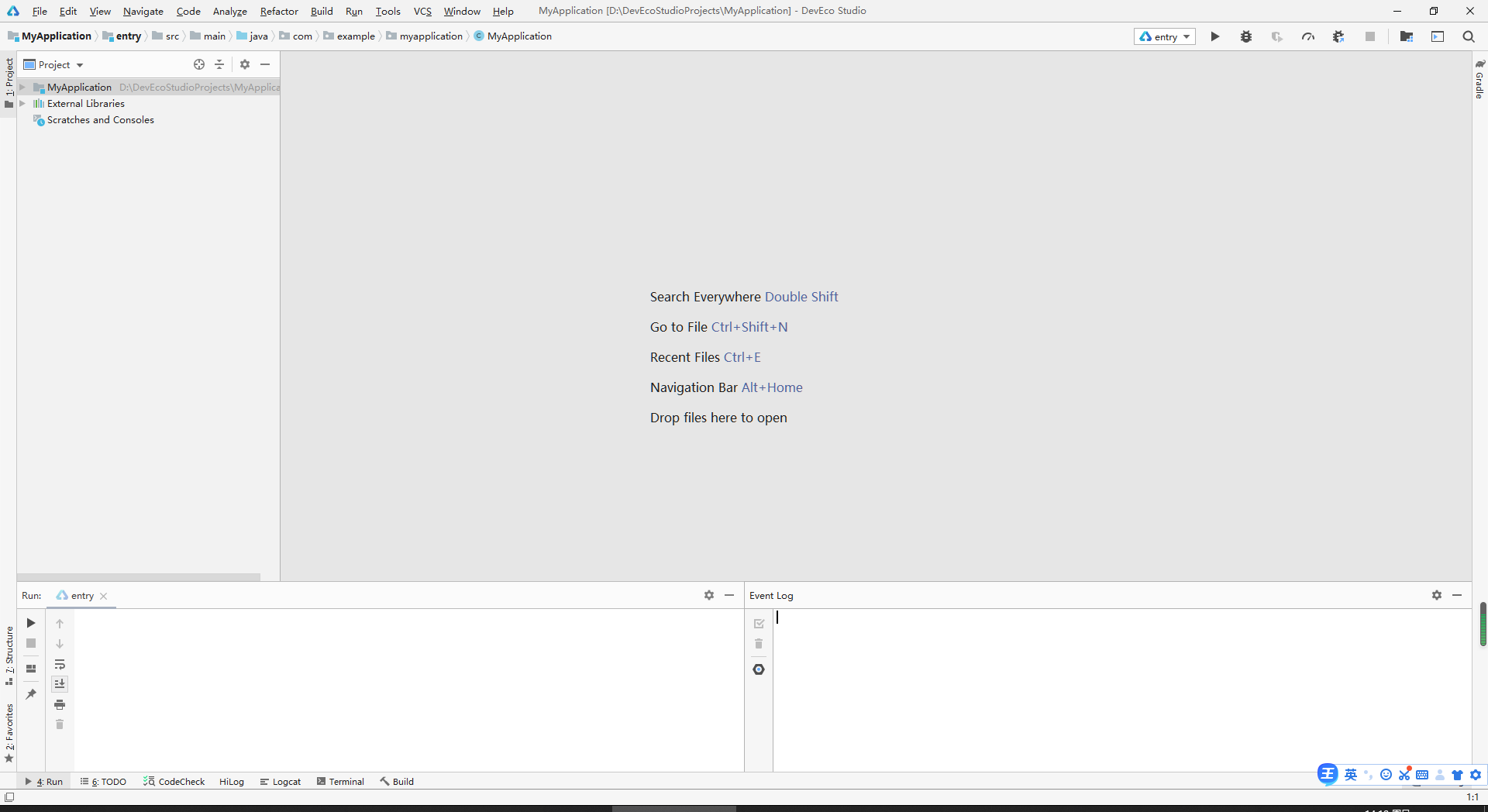Hide the Run panel with its minimize dash
The image size is (1488, 812).
[729, 595]
